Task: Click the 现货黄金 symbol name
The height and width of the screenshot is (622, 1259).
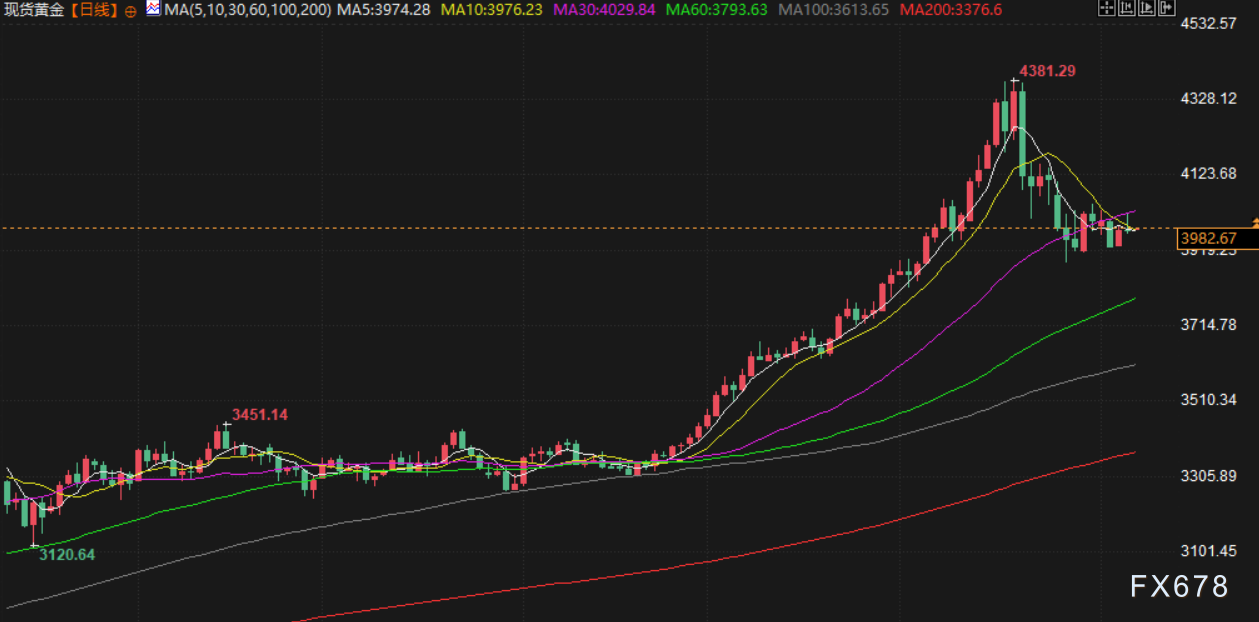Action: [33, 10]
